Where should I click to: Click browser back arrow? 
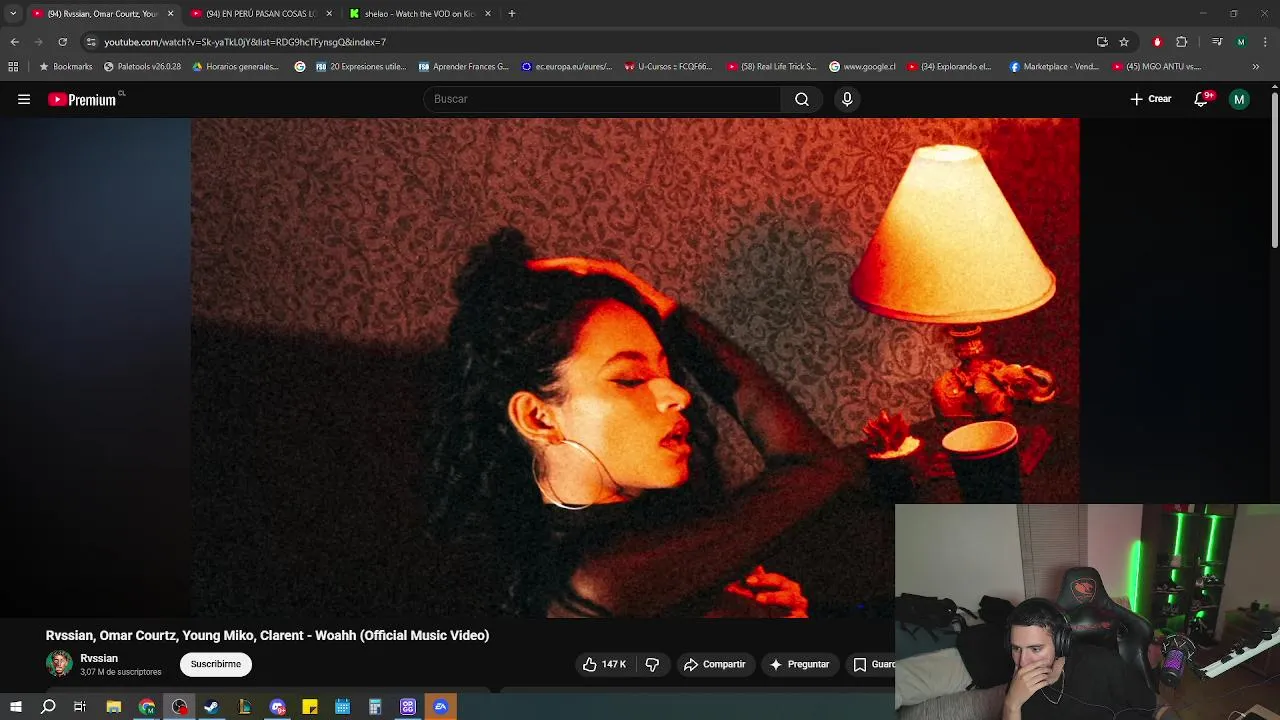[14, 42]
